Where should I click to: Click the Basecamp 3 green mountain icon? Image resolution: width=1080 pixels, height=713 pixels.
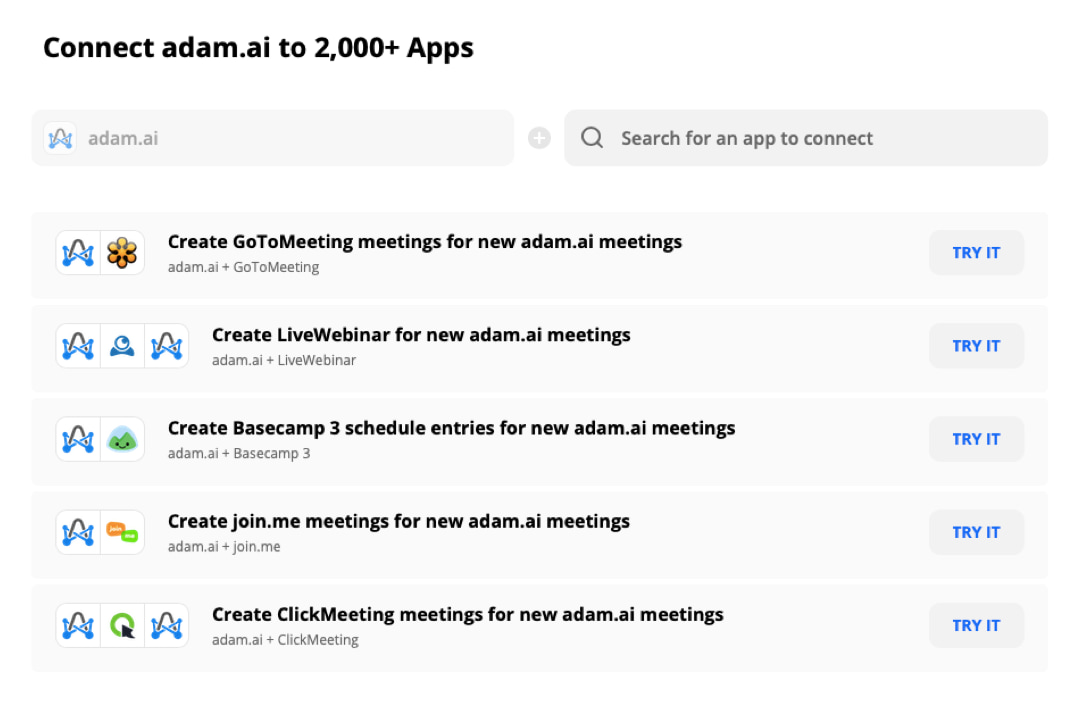(x=122, y=439)
